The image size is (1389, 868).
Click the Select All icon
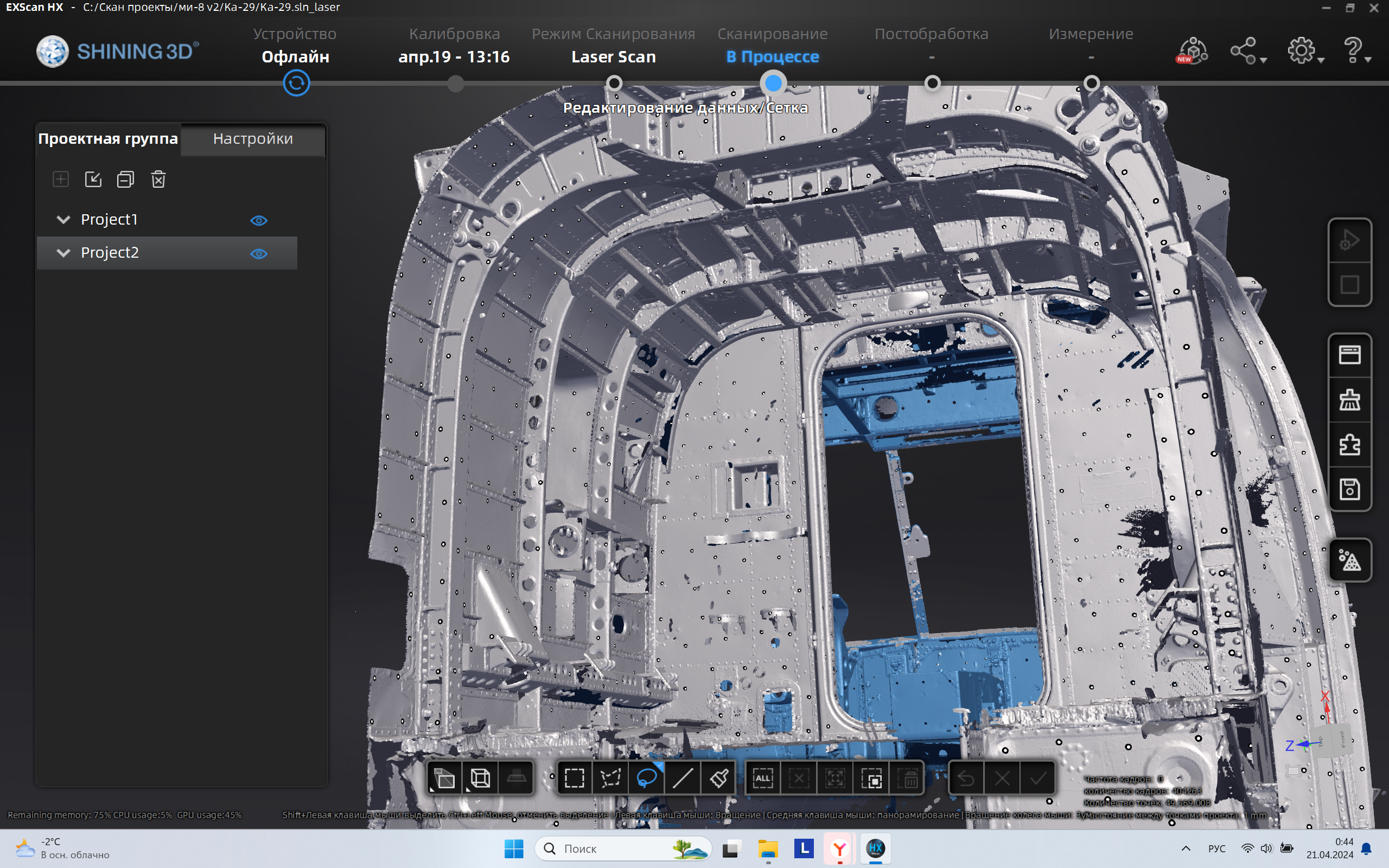763,778
